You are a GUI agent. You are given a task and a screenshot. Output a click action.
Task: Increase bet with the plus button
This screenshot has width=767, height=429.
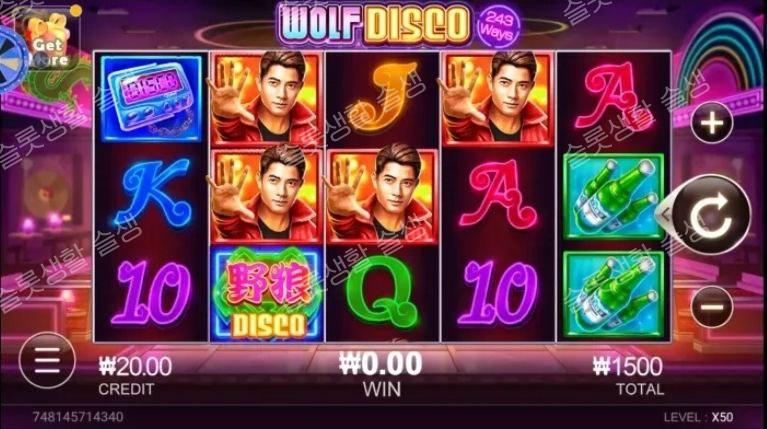[x=712, y=122]
